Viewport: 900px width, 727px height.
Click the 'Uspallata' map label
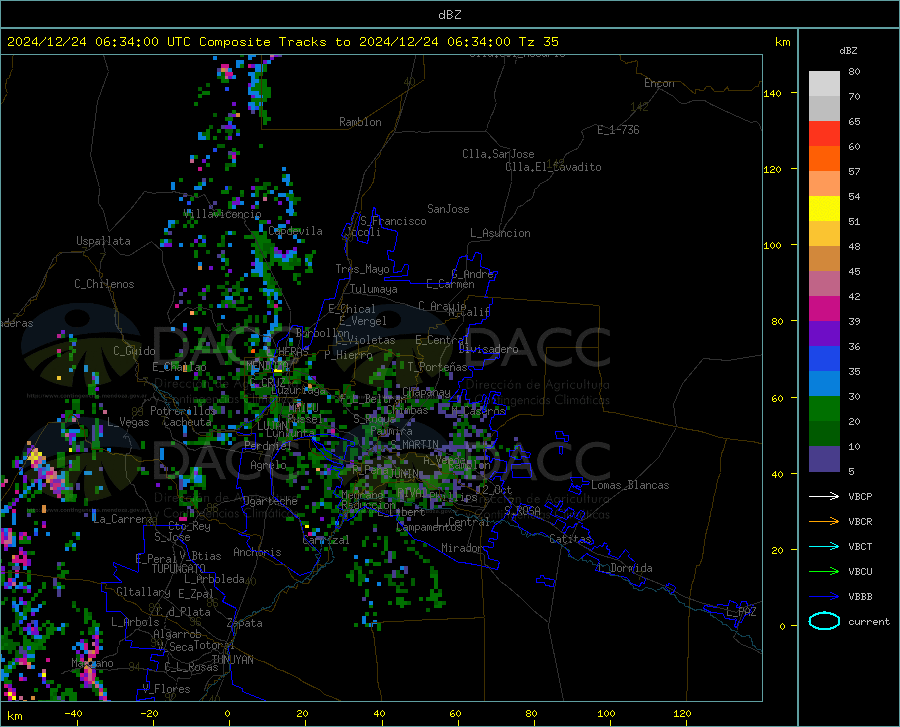[103, 241]
